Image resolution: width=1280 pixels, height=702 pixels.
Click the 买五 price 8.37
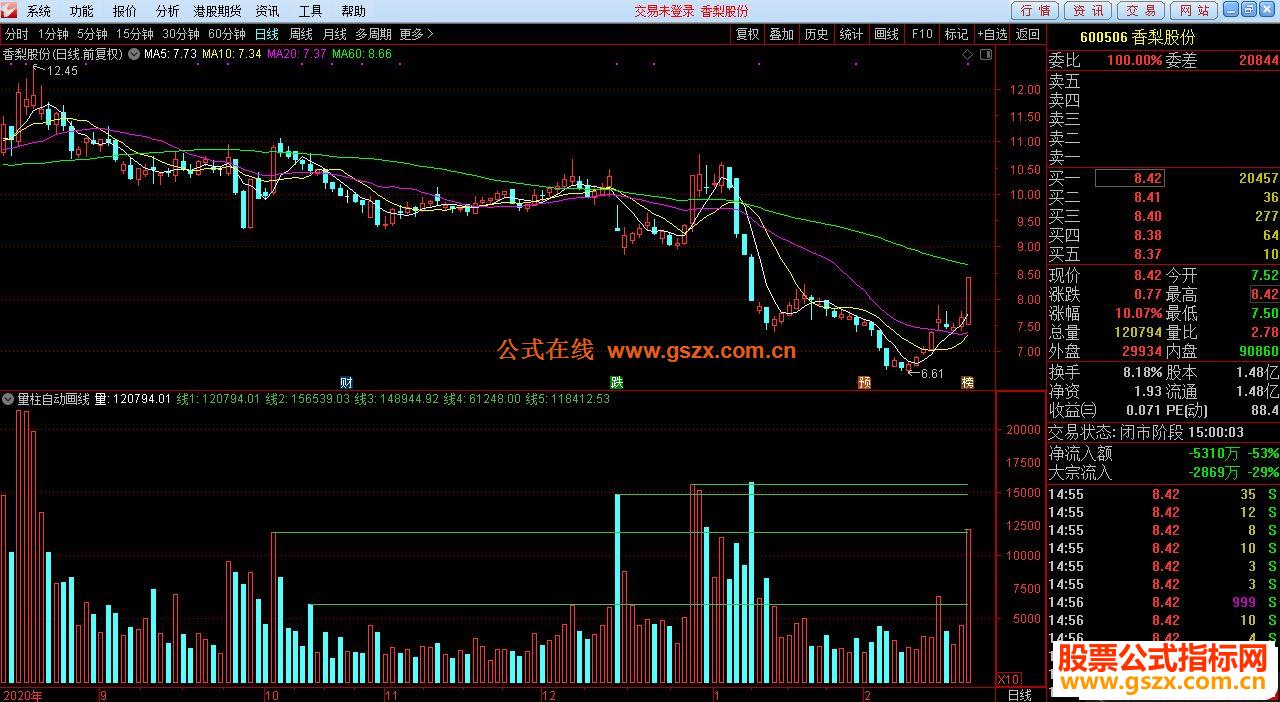[1148, 254]
